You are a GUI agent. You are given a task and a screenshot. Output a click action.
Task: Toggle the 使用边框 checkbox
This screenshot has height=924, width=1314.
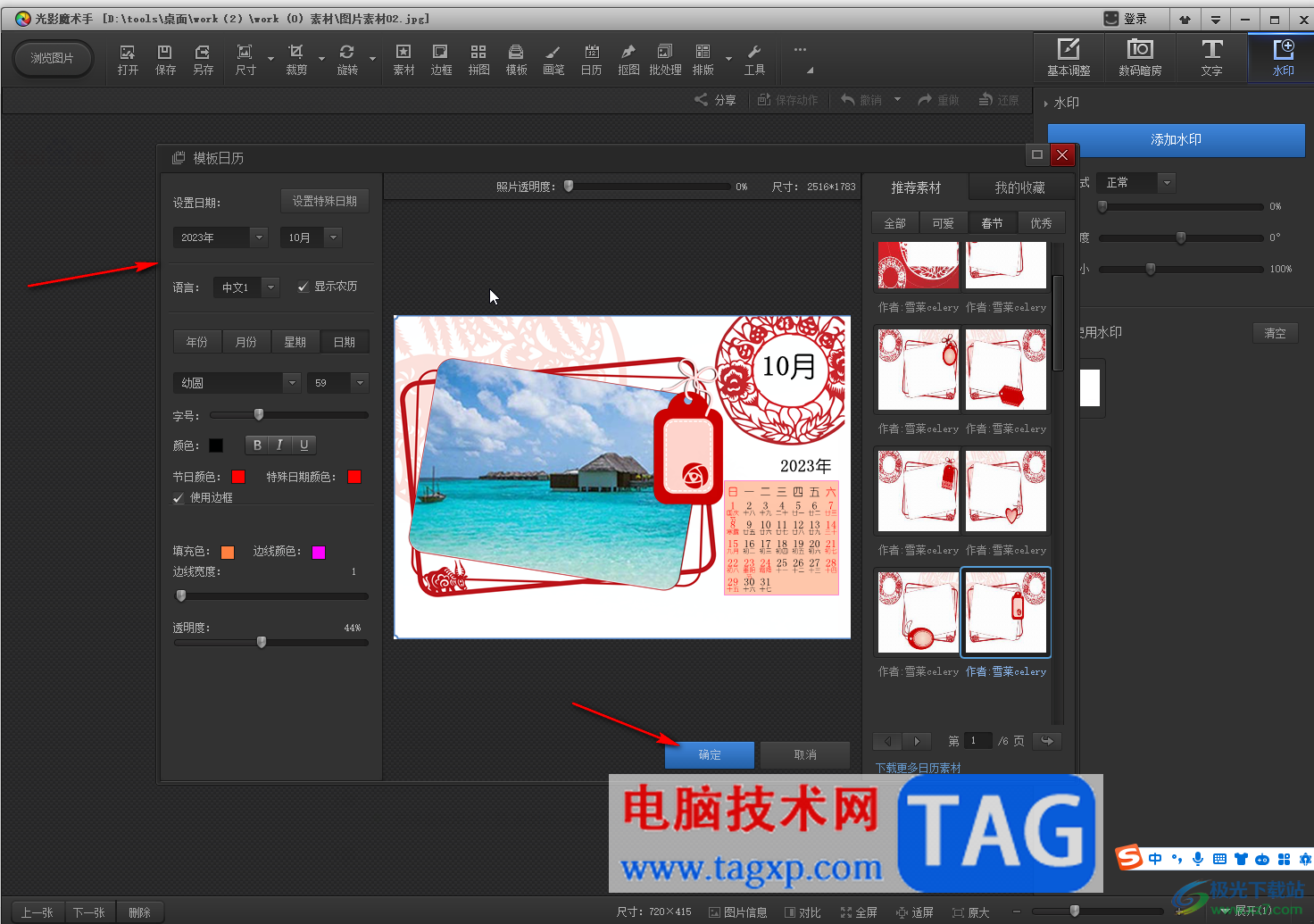[x=179, y=498]
